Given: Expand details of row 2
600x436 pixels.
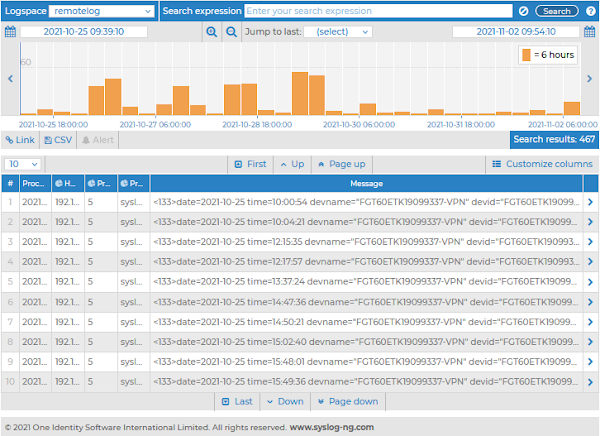Looking at the screenshot, I should (x=590, y=222).
